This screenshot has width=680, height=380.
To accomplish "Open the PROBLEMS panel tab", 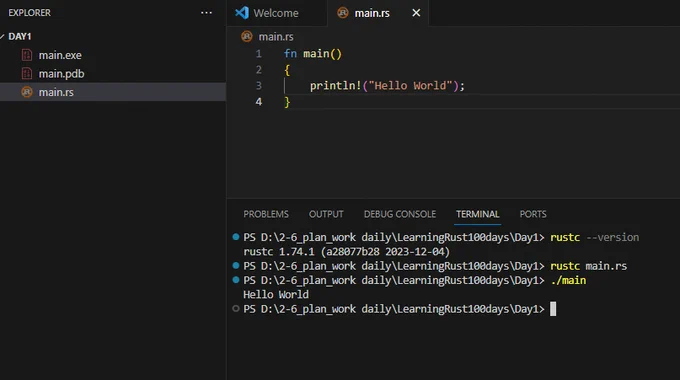I will tap(266, 214).
